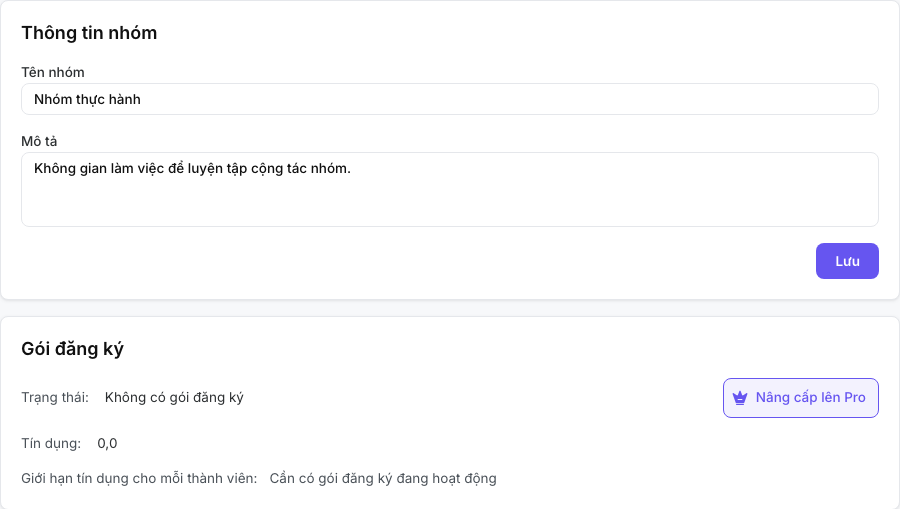Click the crown icon on upgrade button

click(740, 398)
